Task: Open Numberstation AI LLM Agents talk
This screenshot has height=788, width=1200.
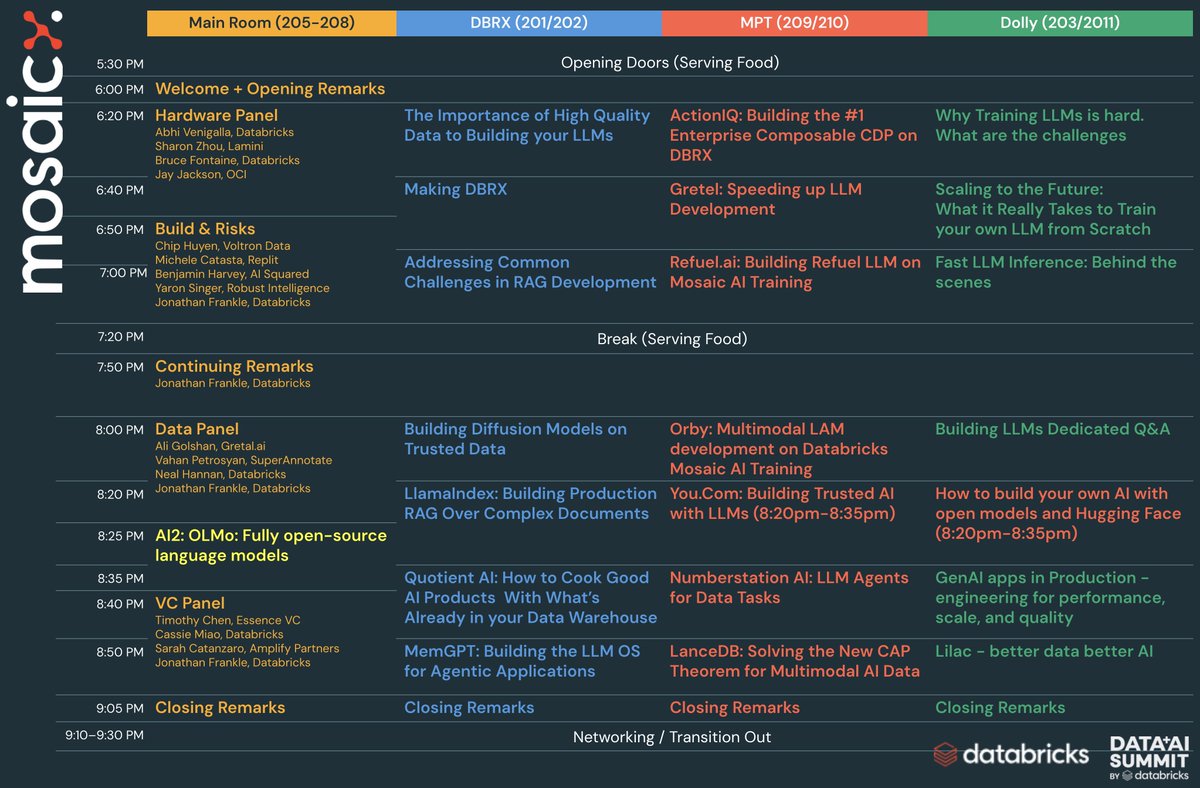Action: click(789, 587)
